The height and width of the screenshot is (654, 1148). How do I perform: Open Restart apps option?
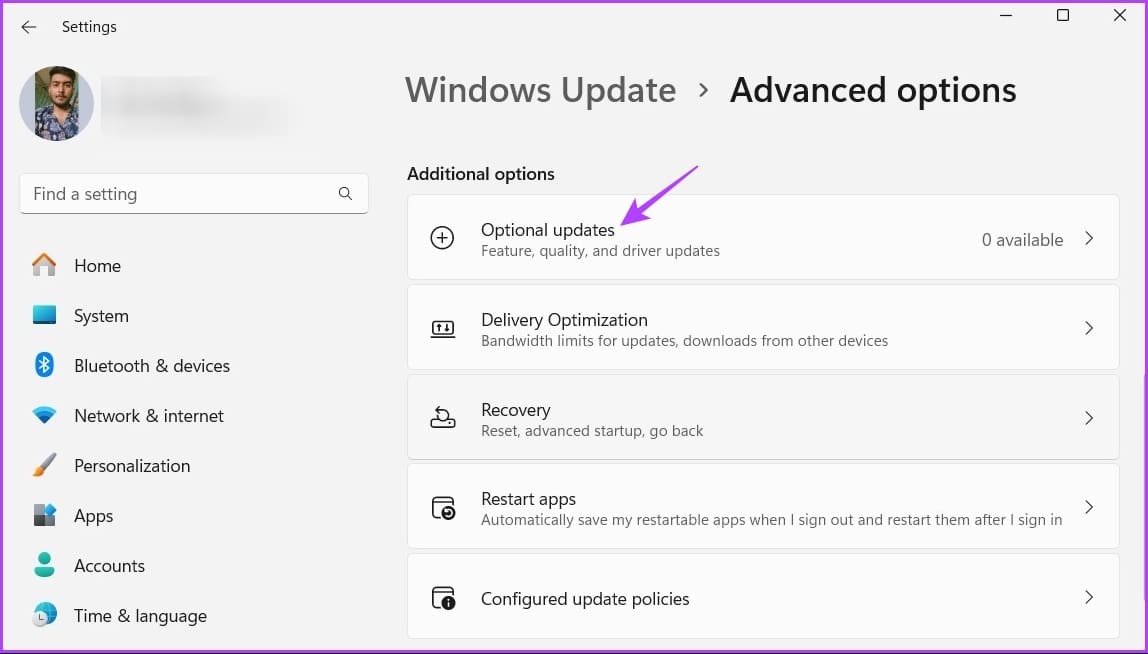coord(763,507)
